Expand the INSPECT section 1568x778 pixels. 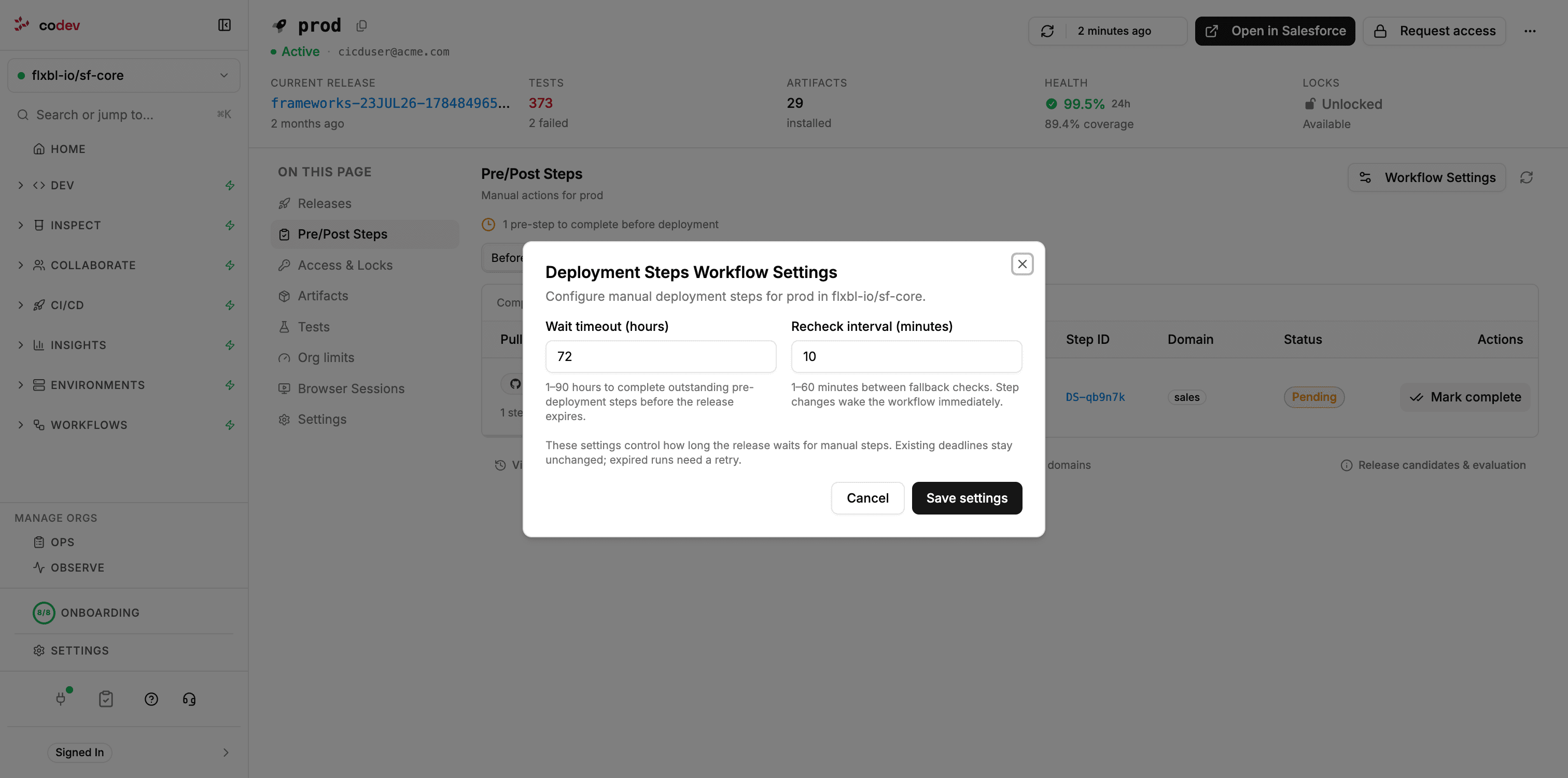point(21,225)
